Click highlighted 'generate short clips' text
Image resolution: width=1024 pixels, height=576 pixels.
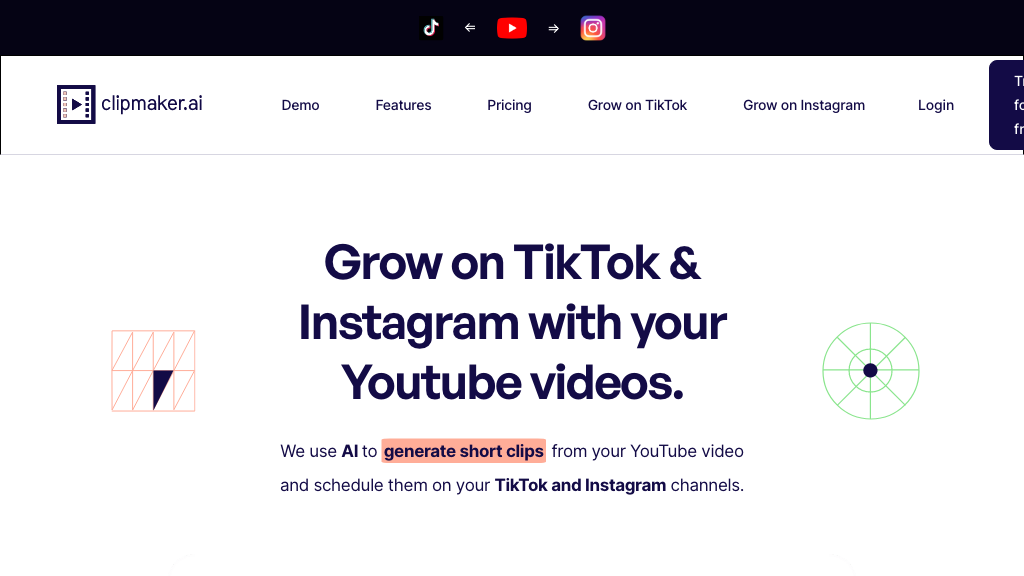click(464, 451)
